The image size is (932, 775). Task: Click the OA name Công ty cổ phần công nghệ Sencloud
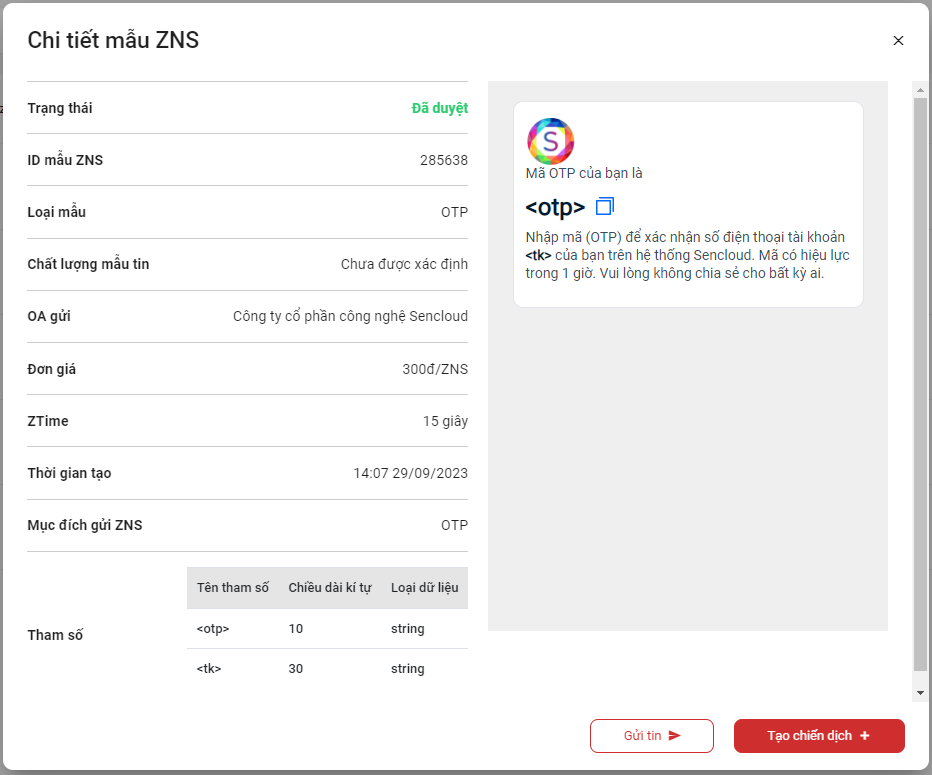pyautogui.click(x=350, y=317)
